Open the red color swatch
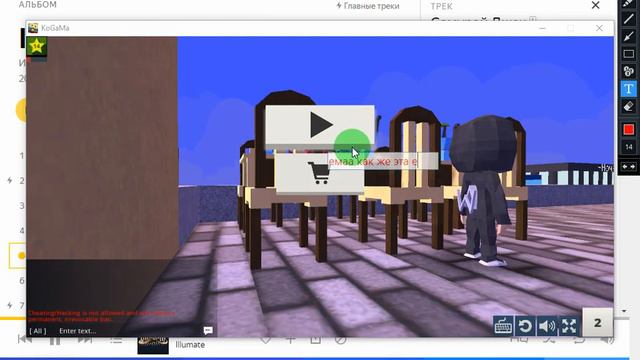The image size is (640, 360). pos(629,130)
